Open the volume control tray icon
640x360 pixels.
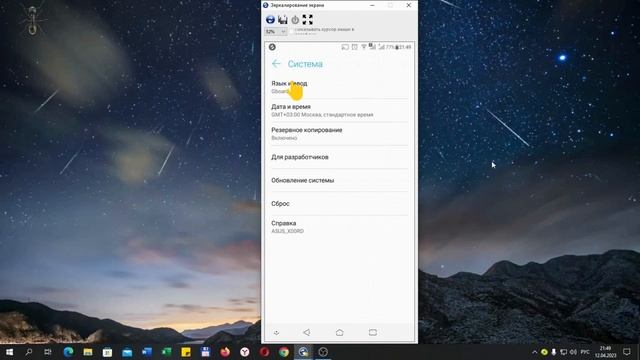pyautogui.click(x=573, y=352)
